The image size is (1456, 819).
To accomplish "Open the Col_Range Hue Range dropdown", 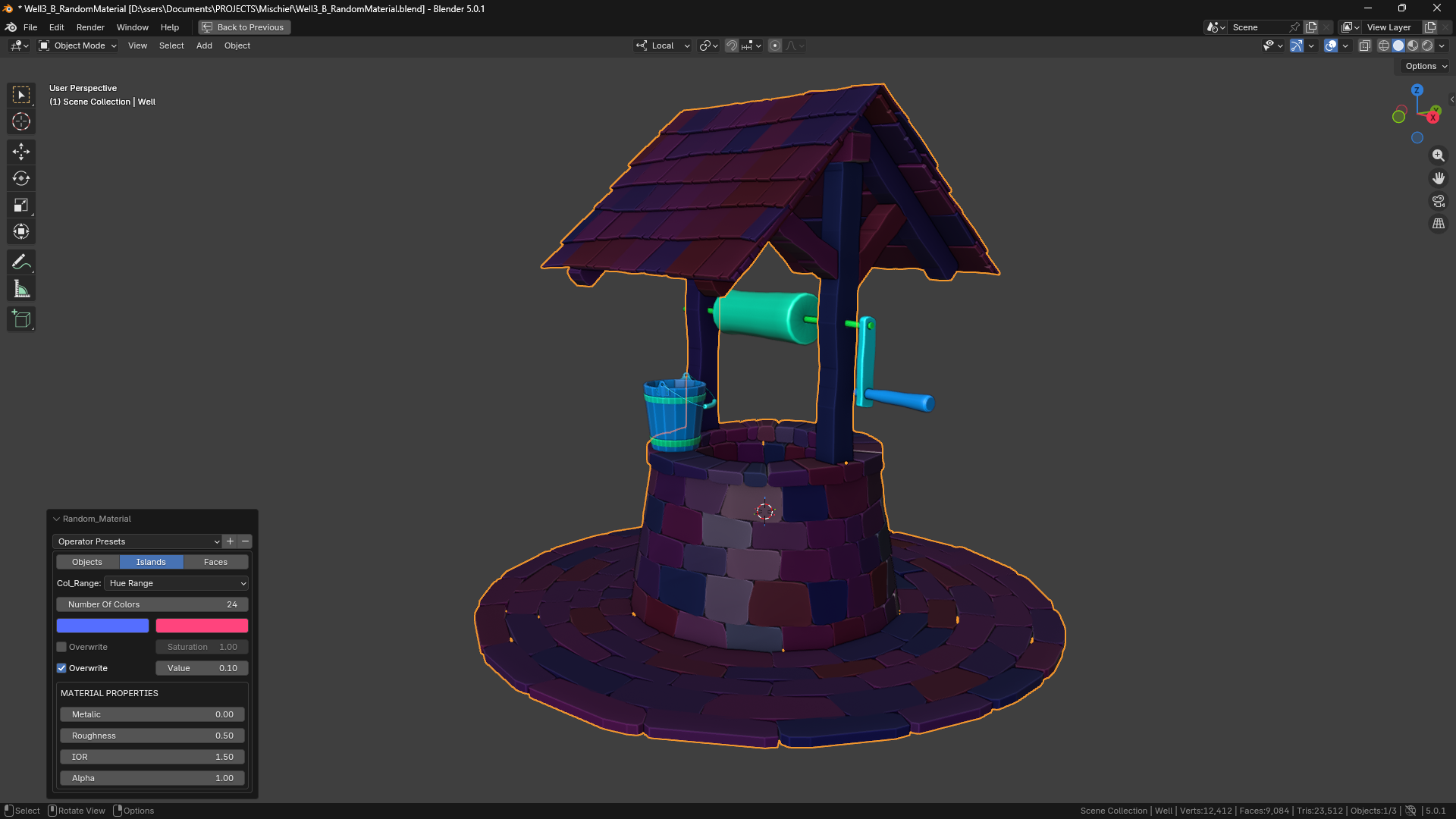I will [x=177, y=583].
